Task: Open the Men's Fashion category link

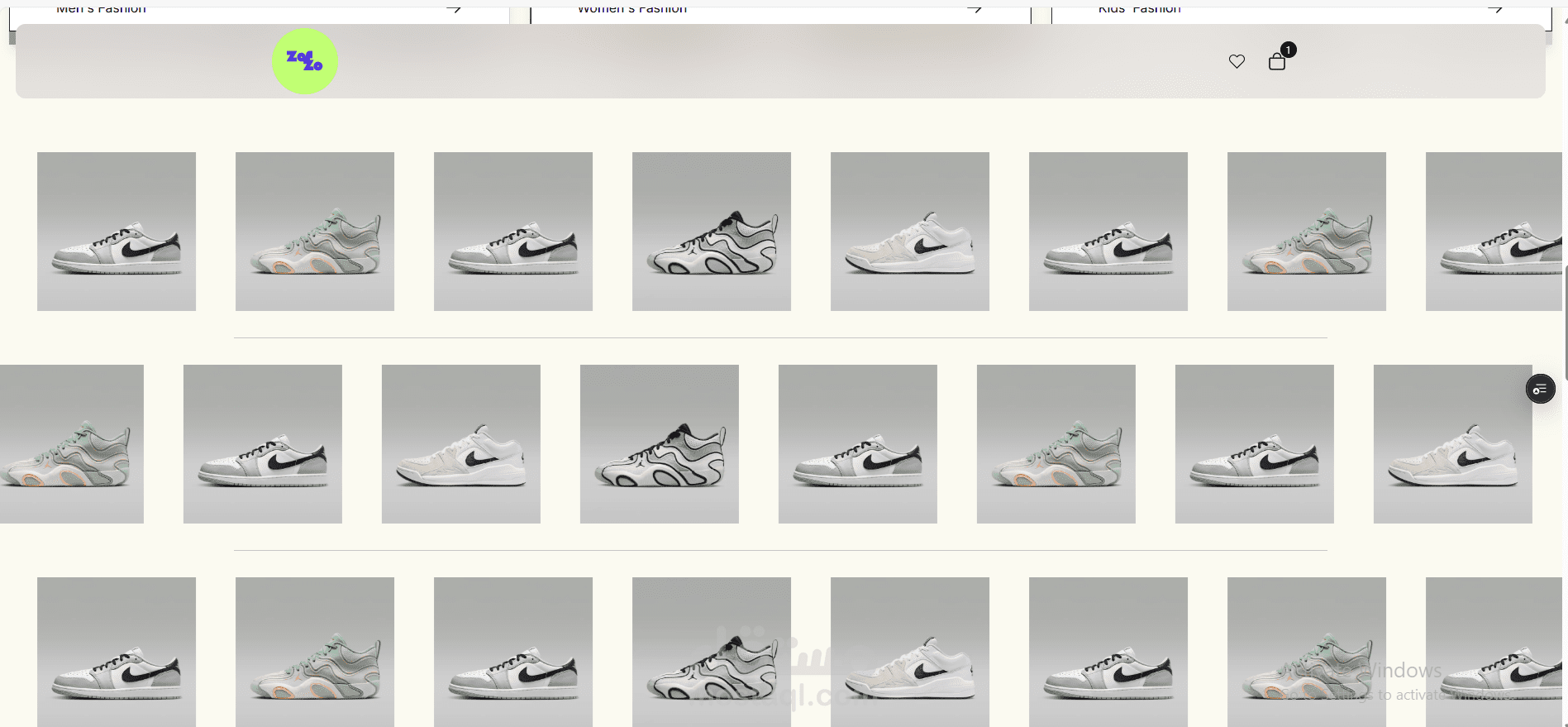Action: point(101,9)
